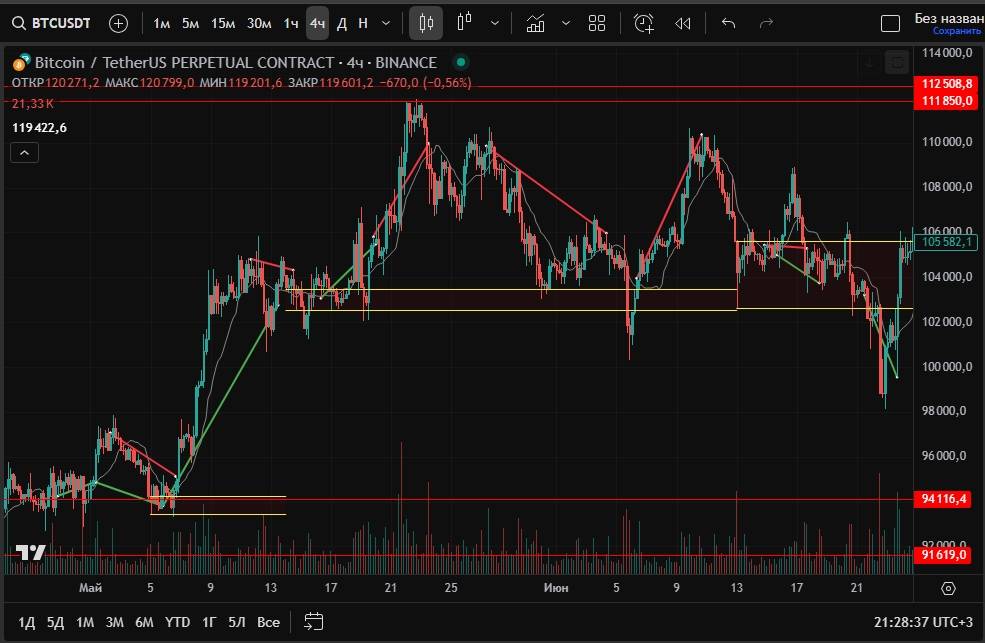The image size is (985, 643).
Task: Toggle the green market status dot
Action: click(459, 62)
